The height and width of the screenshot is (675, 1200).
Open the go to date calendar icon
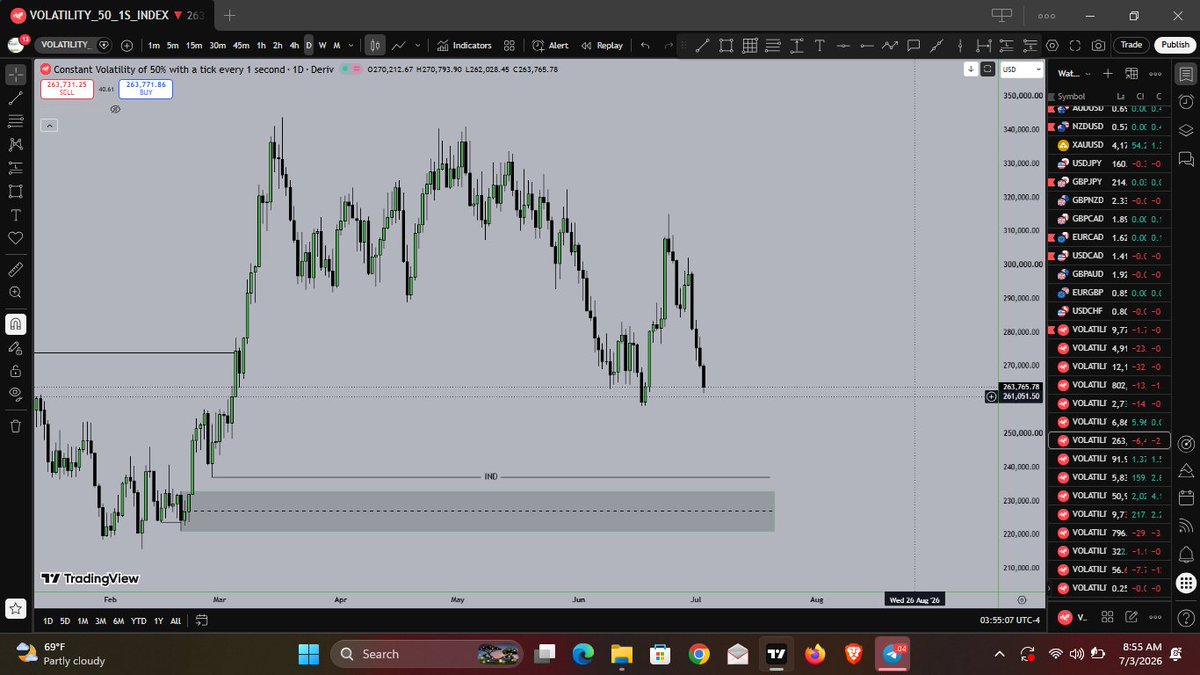point(201,620)
